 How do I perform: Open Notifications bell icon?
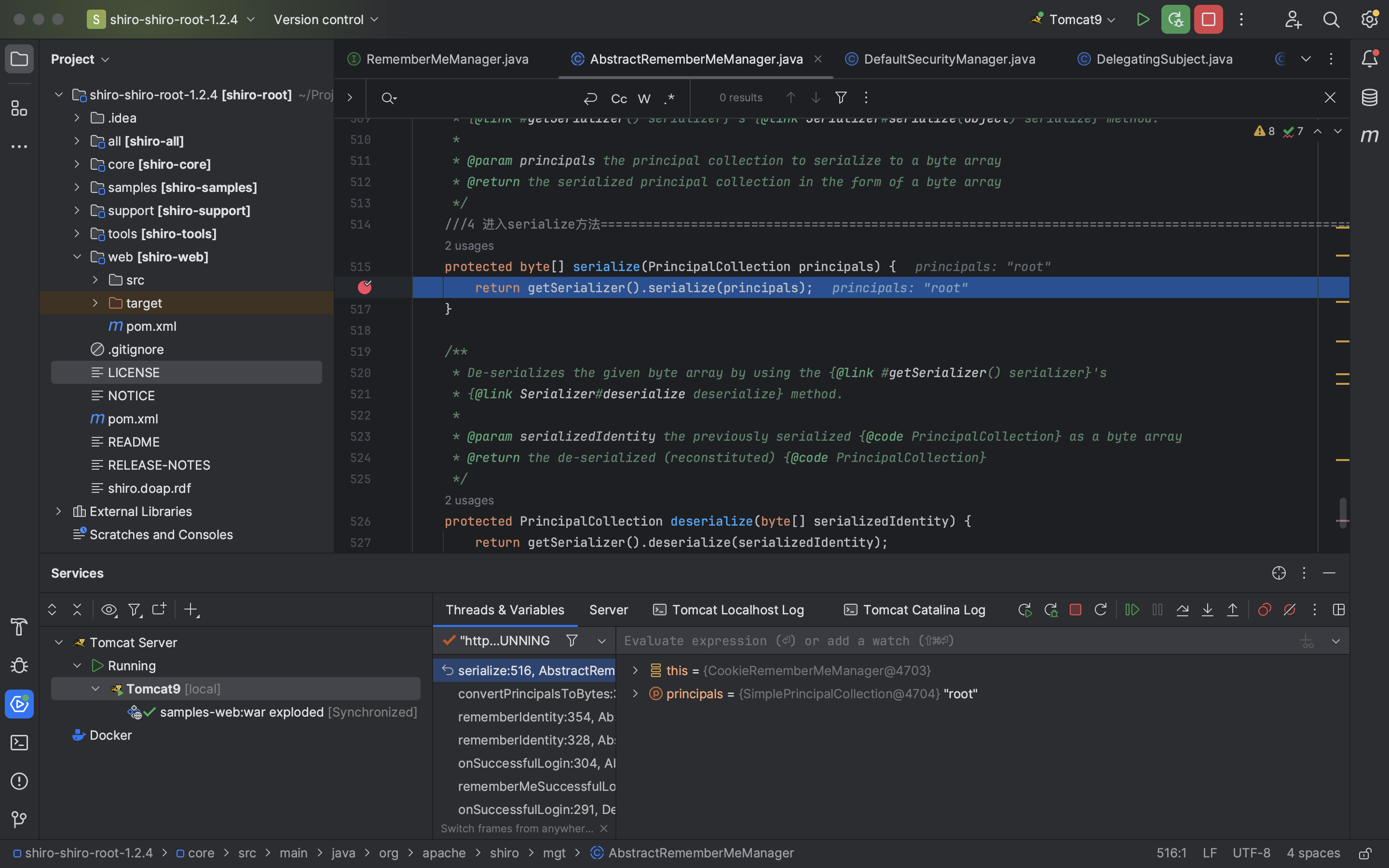point(1370,58)
